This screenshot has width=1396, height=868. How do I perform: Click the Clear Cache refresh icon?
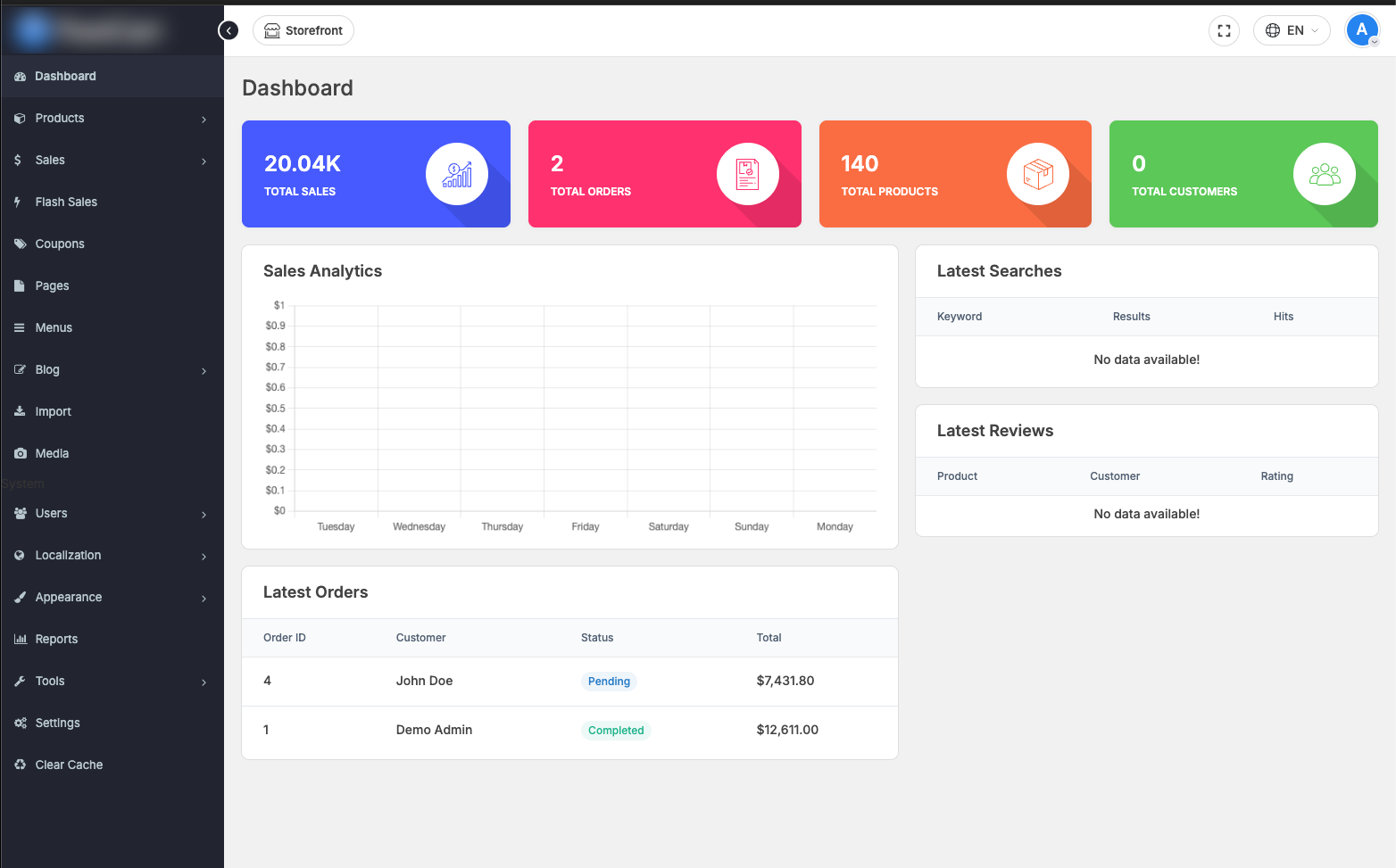click(19, 765)
